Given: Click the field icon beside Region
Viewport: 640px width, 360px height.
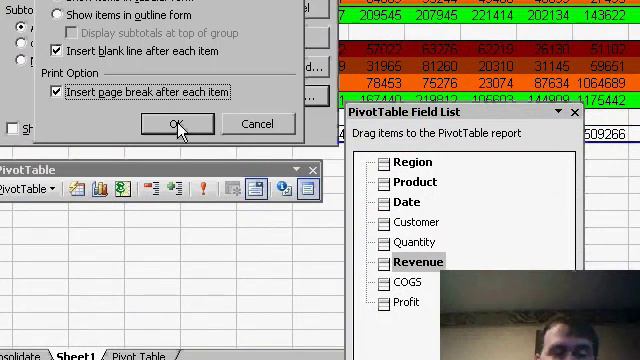Looking at the screenshot, I should point(384,164).
